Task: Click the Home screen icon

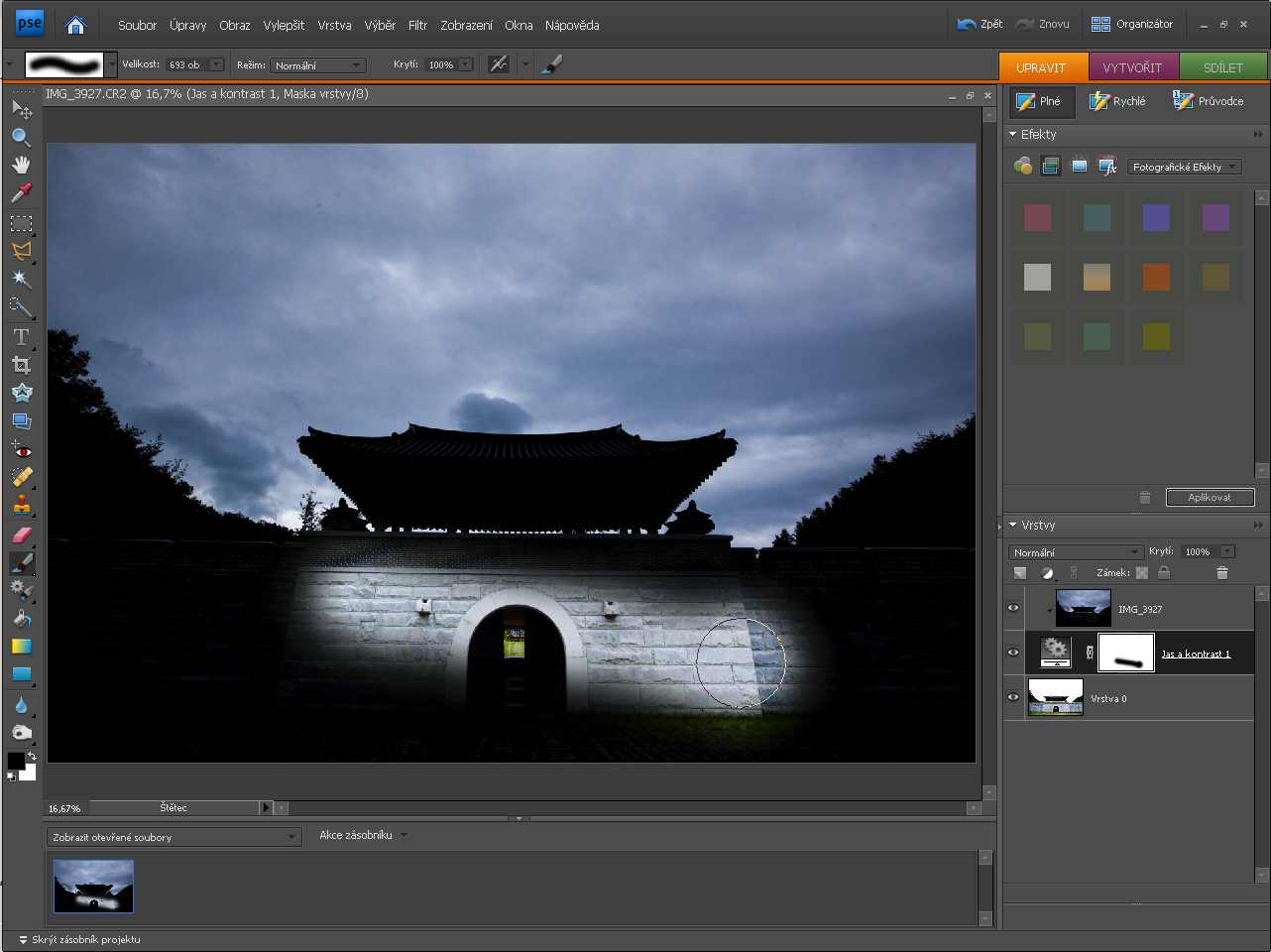Action: [x=75, y=25]
